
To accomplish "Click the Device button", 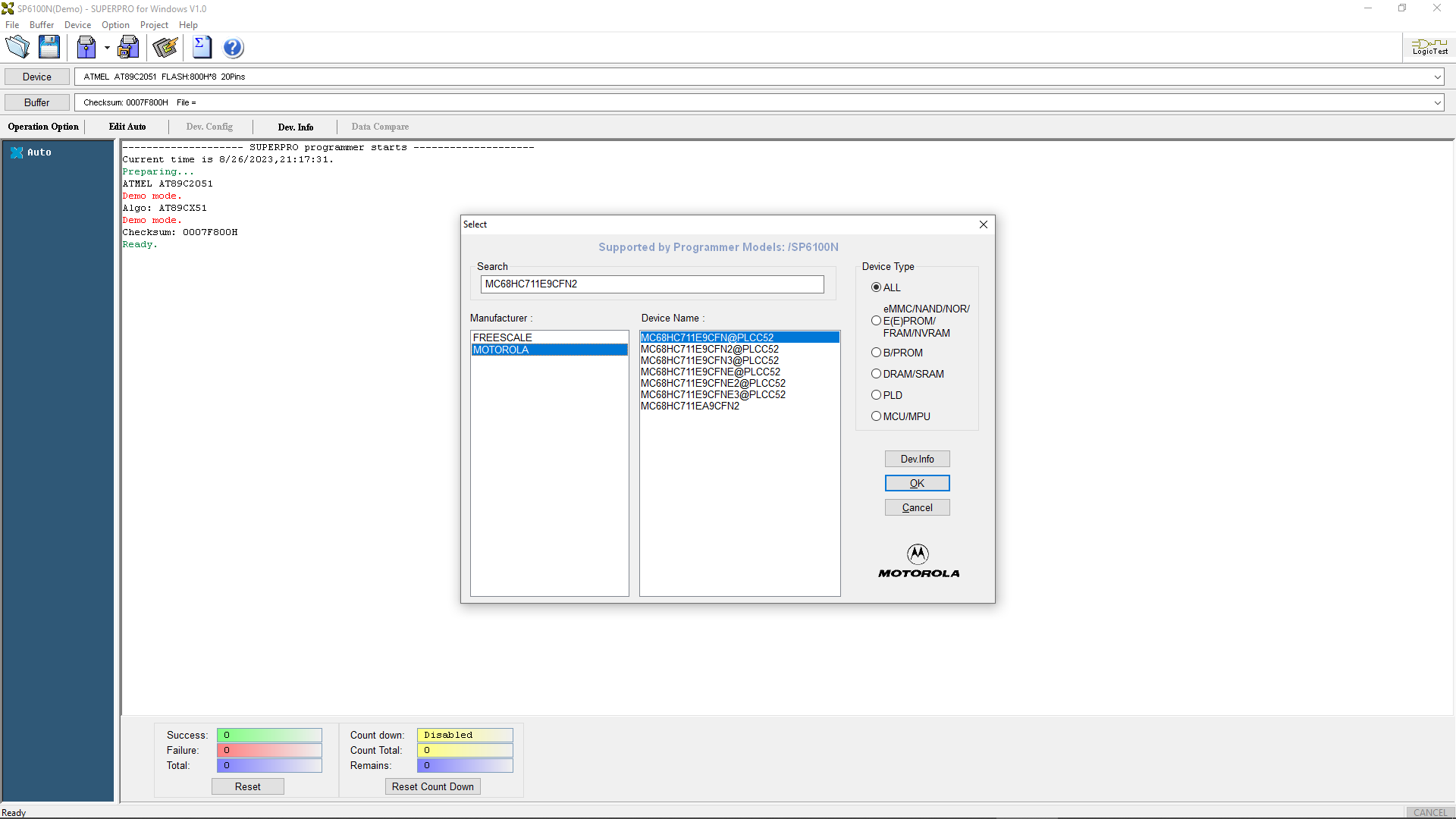I will pos(37,77).
